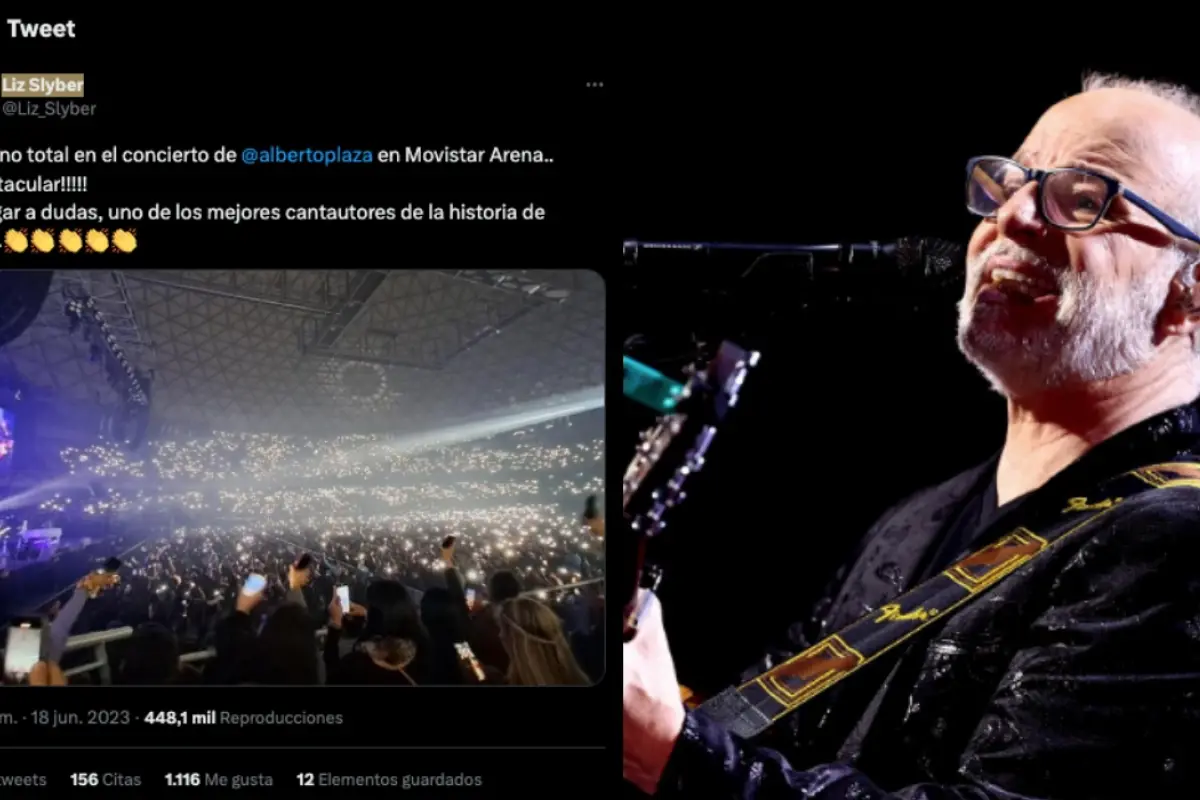Click the divider line below the view count
The image size is (1200, 800).
pyautogui.click(x=300, y=748)
